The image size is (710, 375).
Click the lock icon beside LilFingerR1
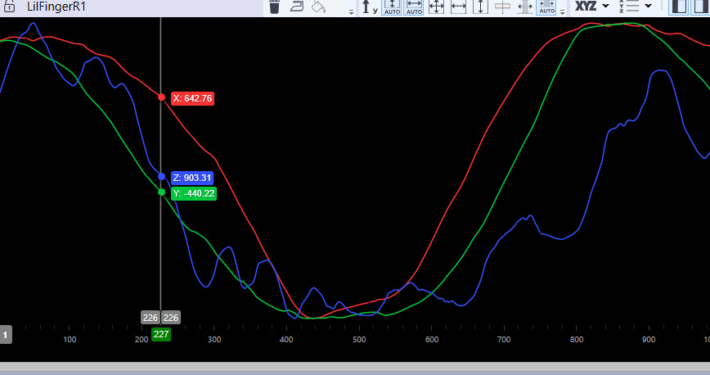(x=9, y=6)
